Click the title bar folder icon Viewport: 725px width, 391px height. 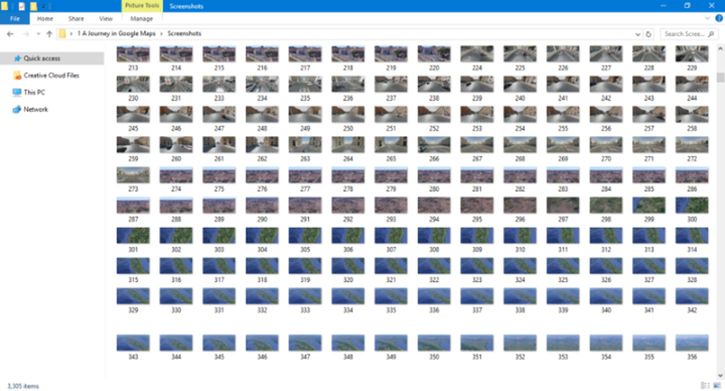(x=4, y=6)
